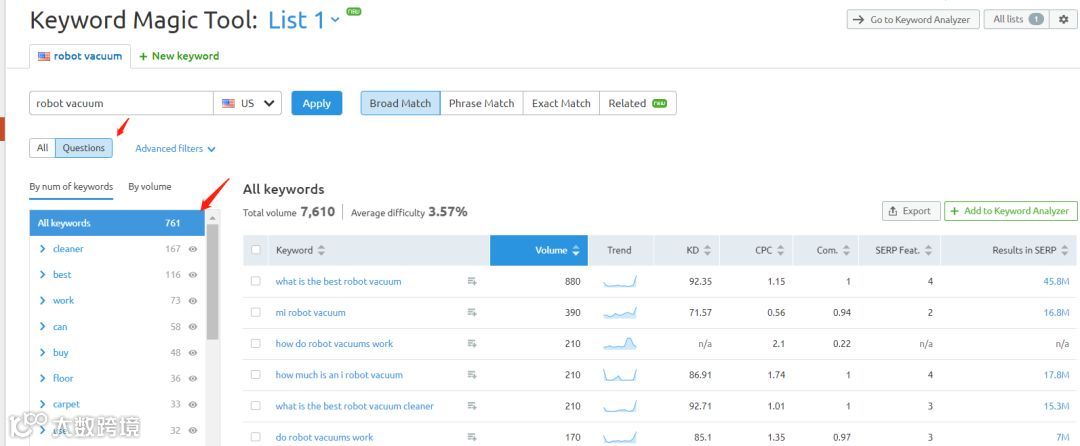Open 'what is the best robot vacuum' keyword link
Screen dimensions: 1080x446
pos(338,282)
